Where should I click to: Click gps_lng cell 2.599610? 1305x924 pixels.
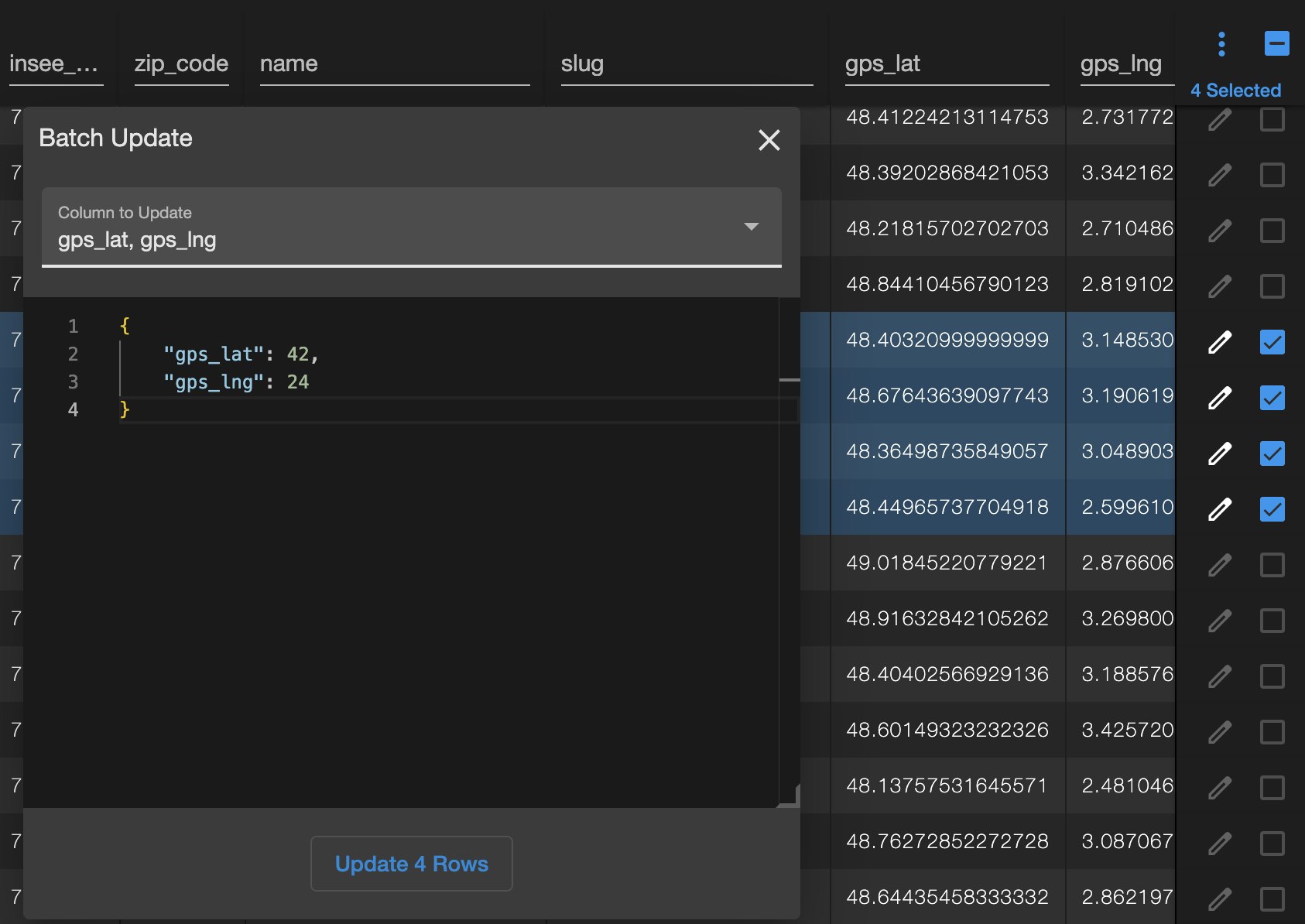(x=1127, y=507)
